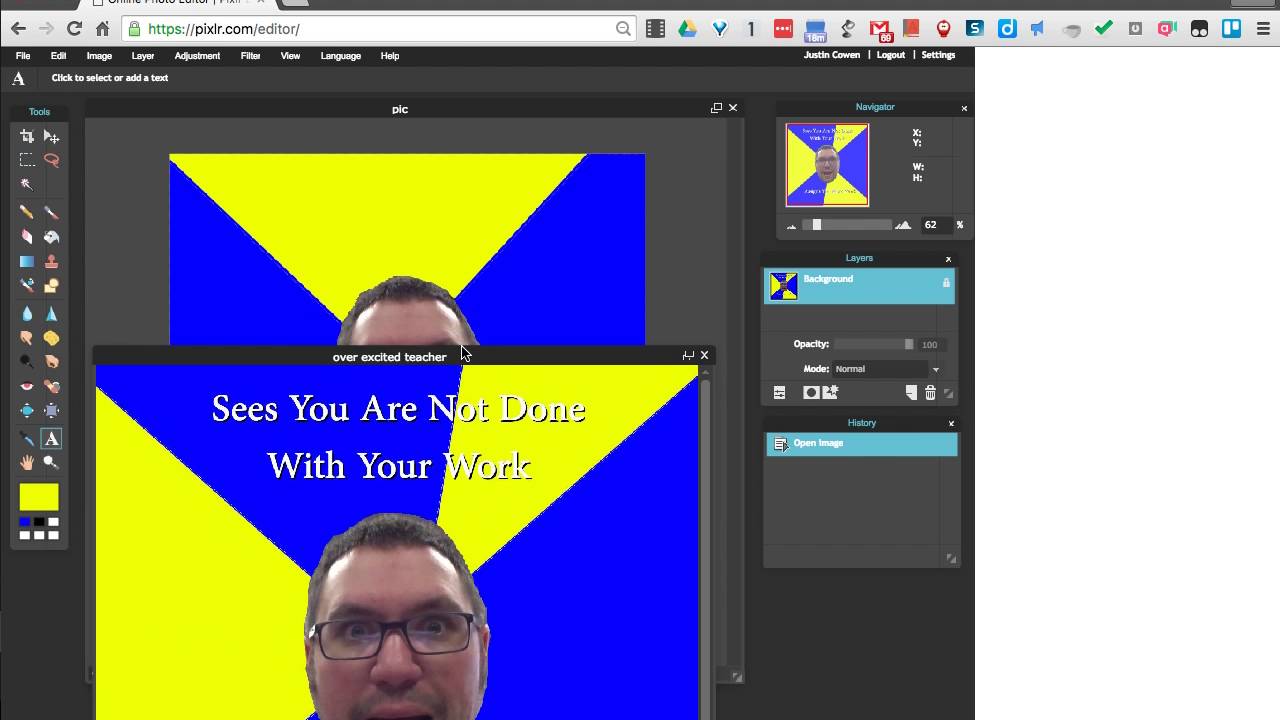The height and width of the screenshot is (720, 1280).
Task: Select the Paint Bucket tool
Action: click(51, 237)
